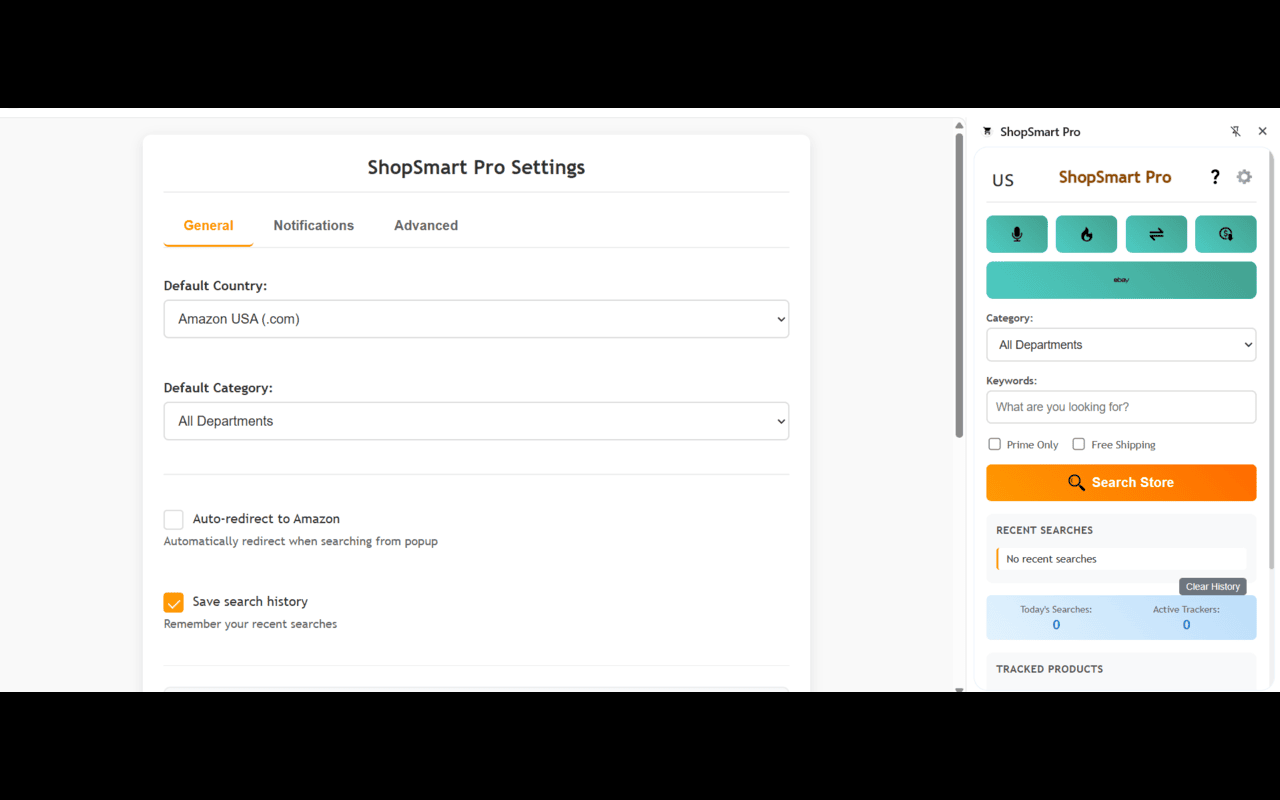The image size is (1280, 800).
Task: Click the 'No recent searches' entry
Action: pos(1121,559)
